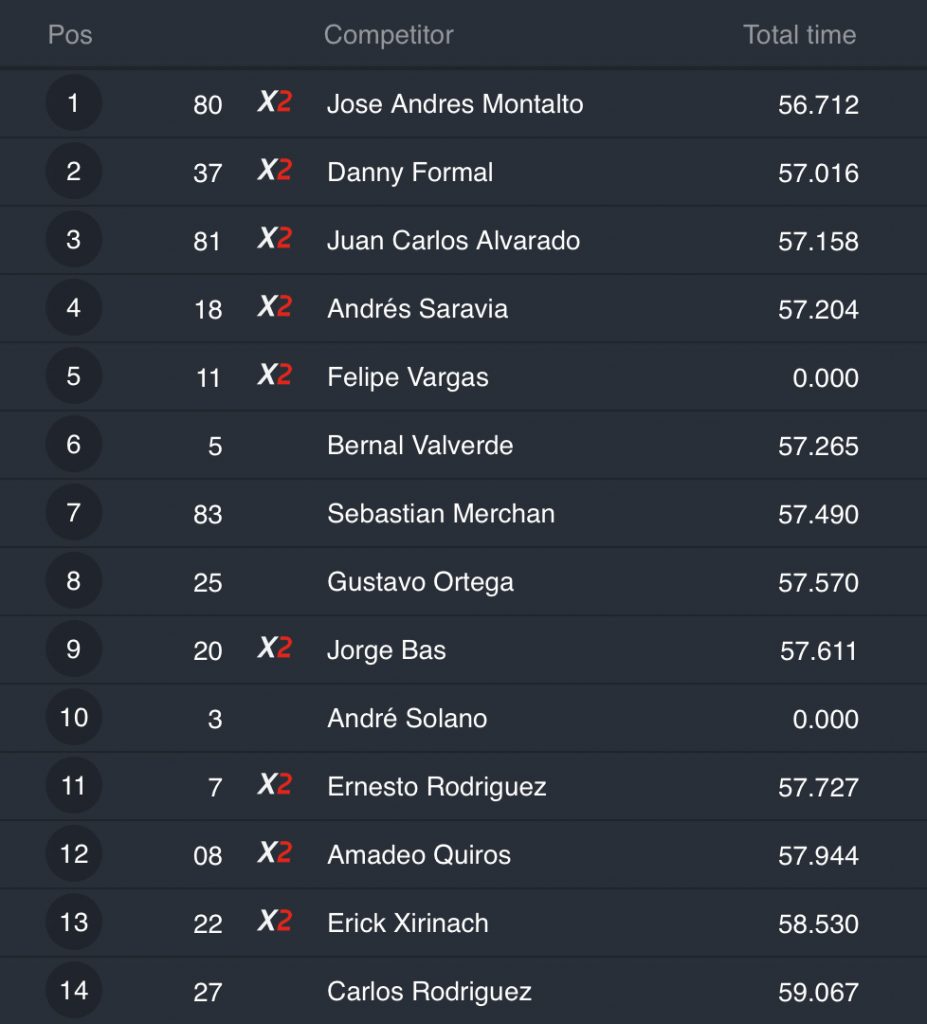The height and width of the screenshot is (1024, 927).
Task: Click the position 1 circle badge
Action: (73, 103)
